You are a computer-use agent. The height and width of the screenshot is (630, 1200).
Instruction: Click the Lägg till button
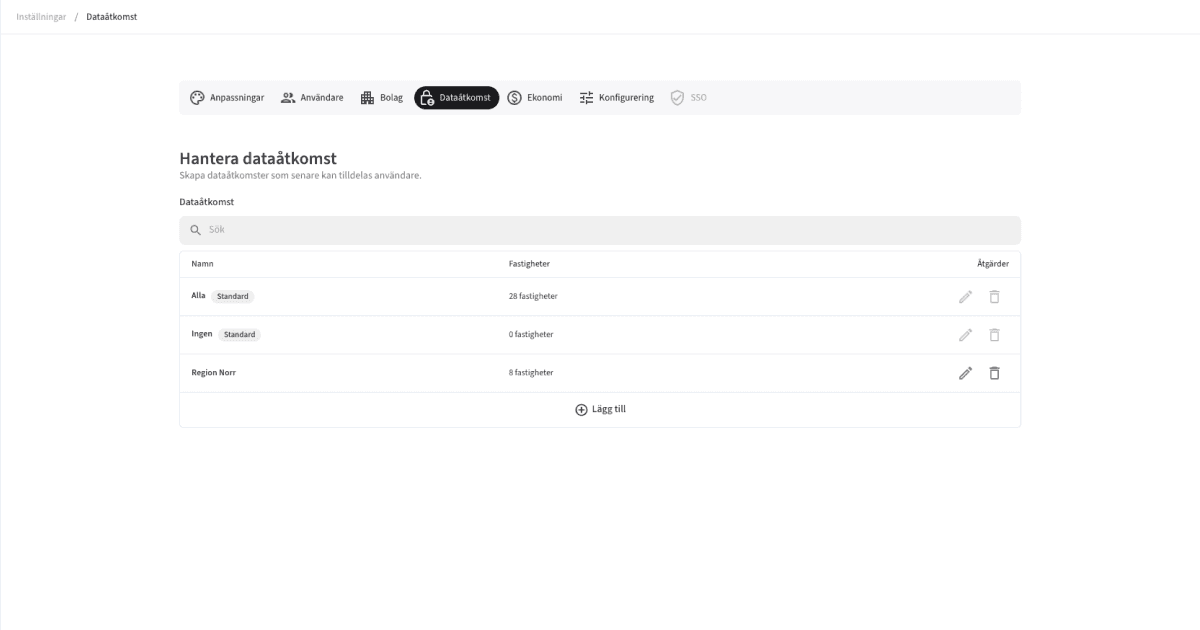(x=599, y=408)
